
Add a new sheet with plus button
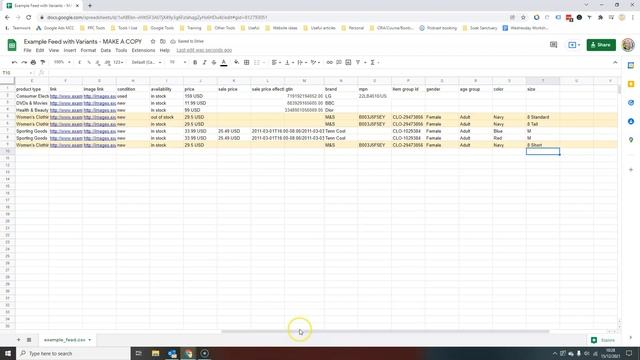click(x=18, y=340)
